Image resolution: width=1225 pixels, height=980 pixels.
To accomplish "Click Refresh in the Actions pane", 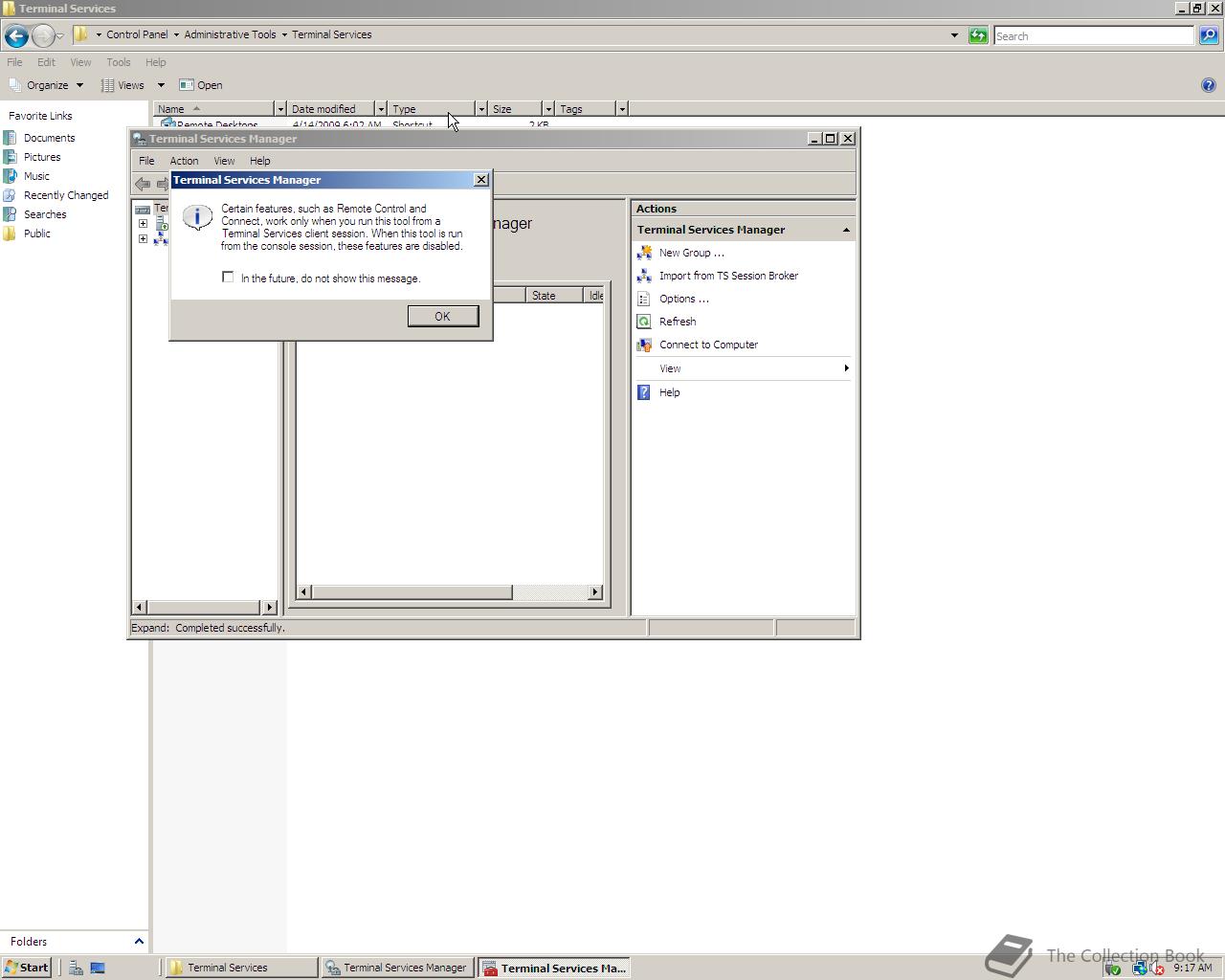I will point(678,322).
